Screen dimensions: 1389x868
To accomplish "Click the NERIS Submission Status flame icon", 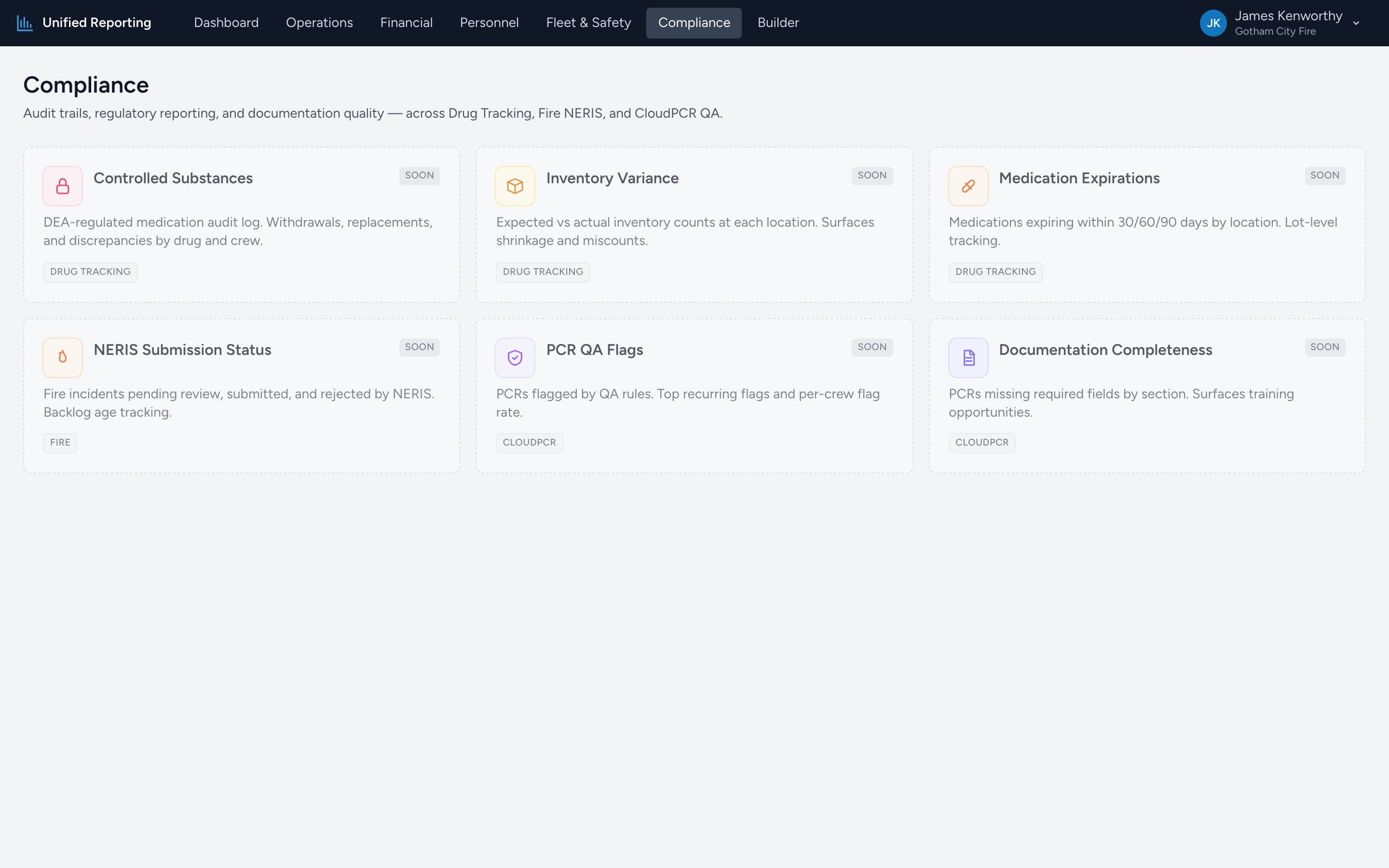I will [63, 358].
